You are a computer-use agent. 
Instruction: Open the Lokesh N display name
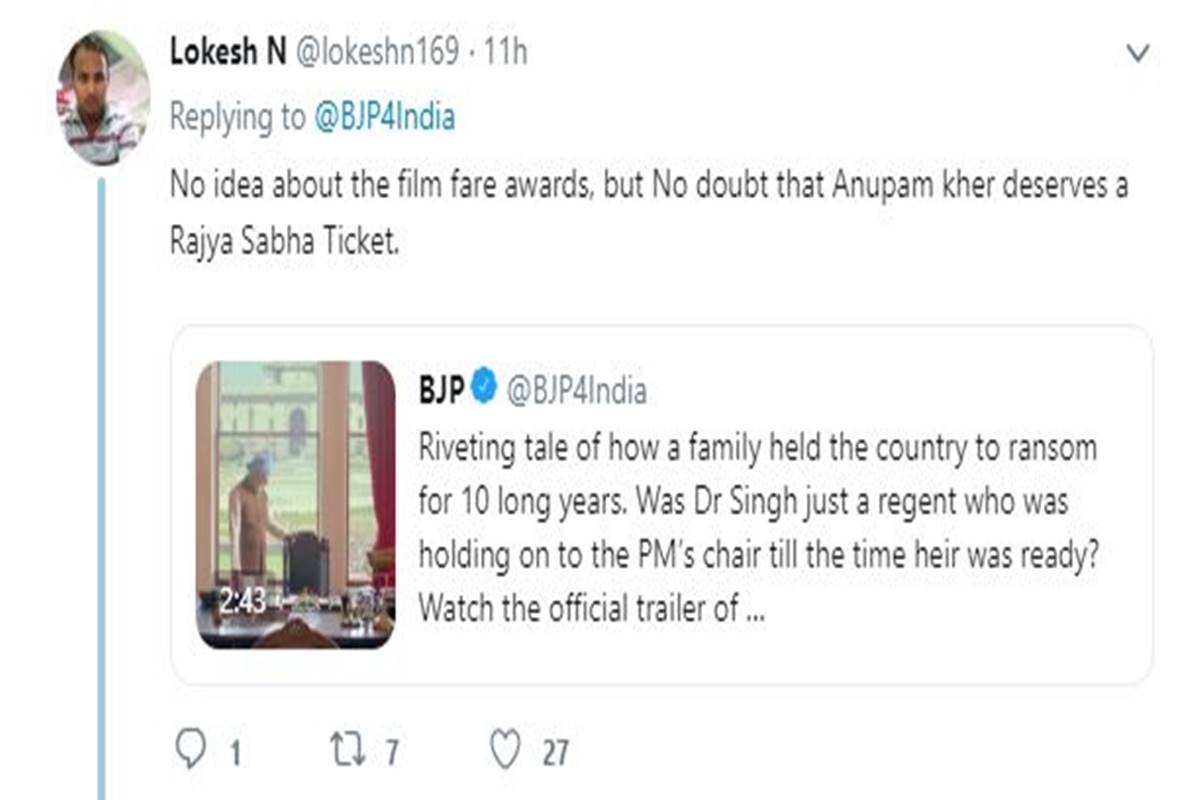coord(228,54)
